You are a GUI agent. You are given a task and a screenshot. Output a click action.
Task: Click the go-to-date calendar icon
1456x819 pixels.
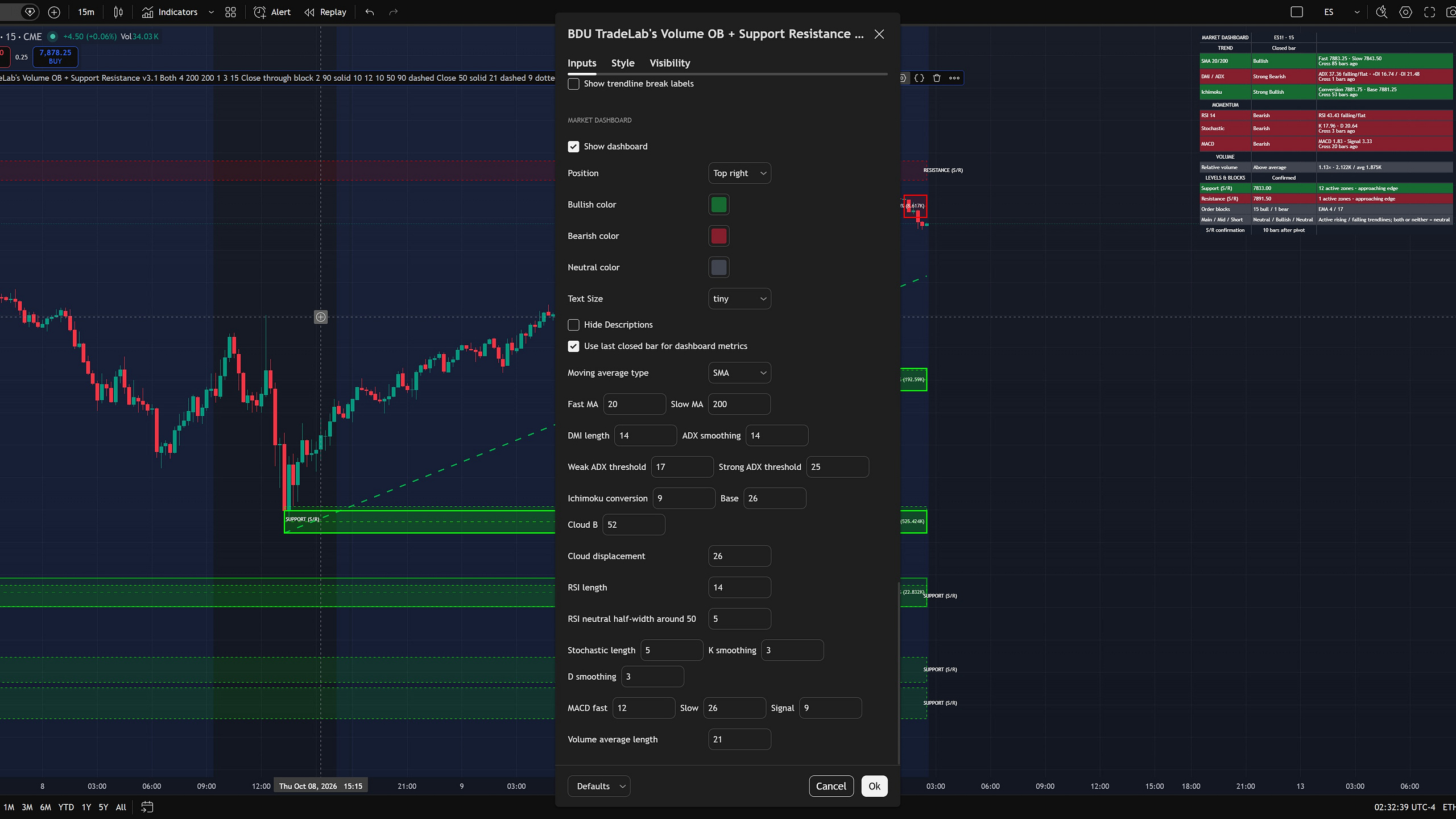tap(147, 807)
